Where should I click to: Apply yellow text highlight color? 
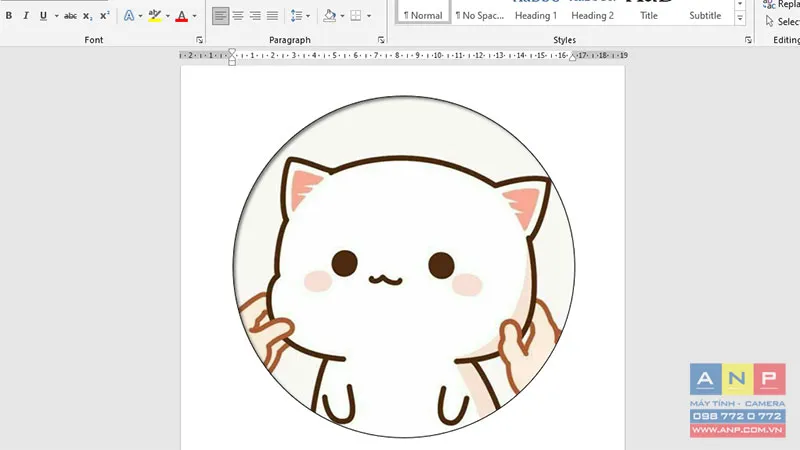pos(154,16)
